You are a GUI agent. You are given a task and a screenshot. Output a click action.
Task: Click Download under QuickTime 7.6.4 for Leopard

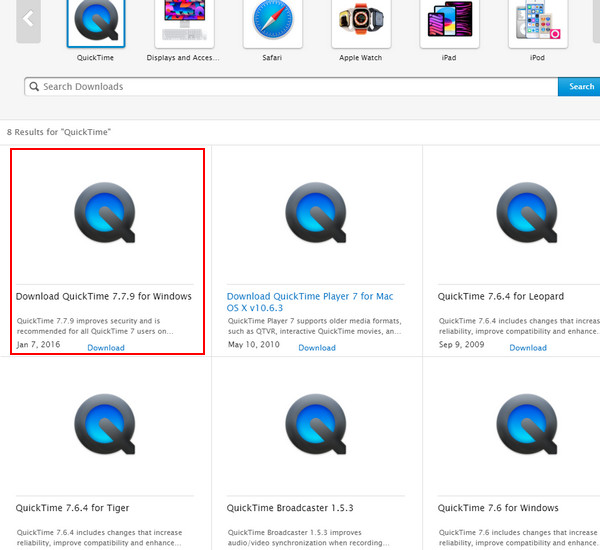coord(528,348)
